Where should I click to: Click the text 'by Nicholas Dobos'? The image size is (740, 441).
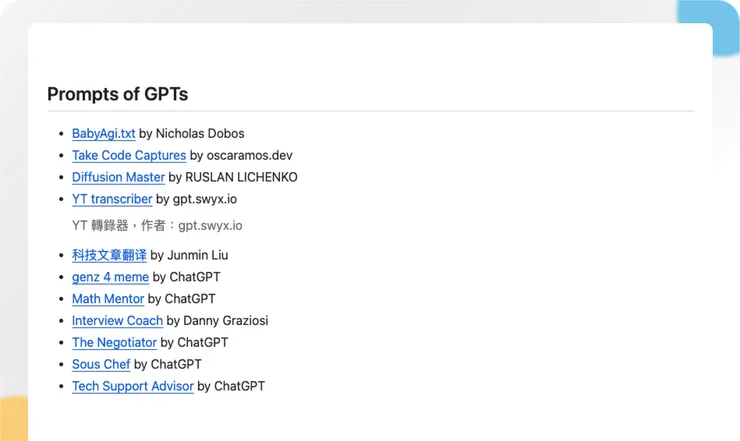pyautogui.click(x=192, y=134)
